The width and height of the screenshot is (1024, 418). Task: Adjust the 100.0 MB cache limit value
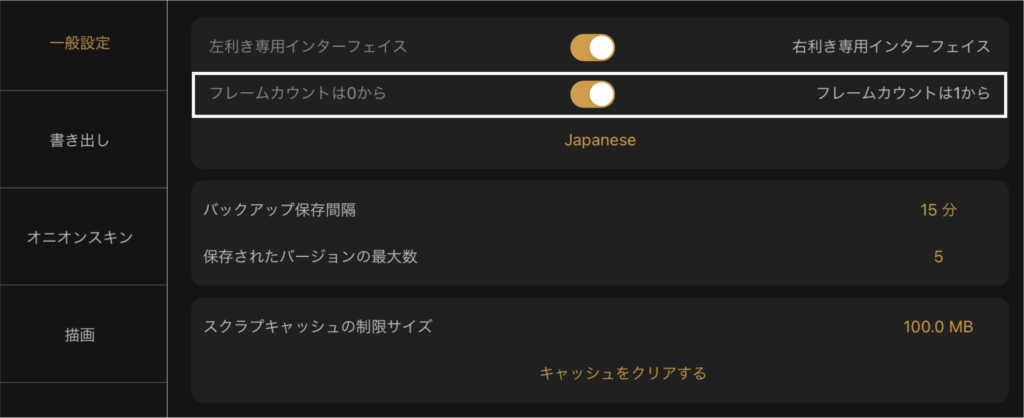938,327
